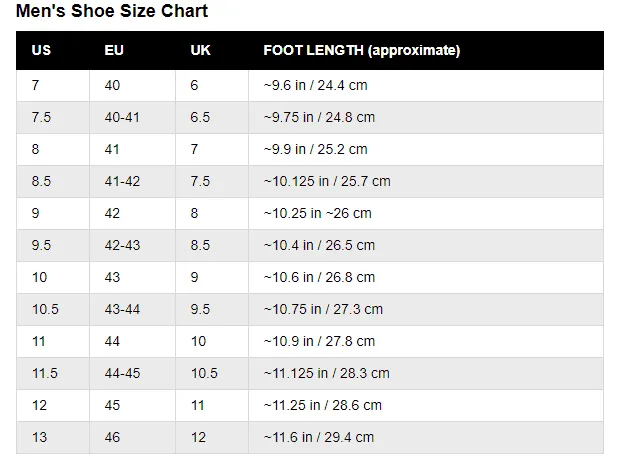Click the US column header
The height and width of the screenshot is (463, 619).
41,50
